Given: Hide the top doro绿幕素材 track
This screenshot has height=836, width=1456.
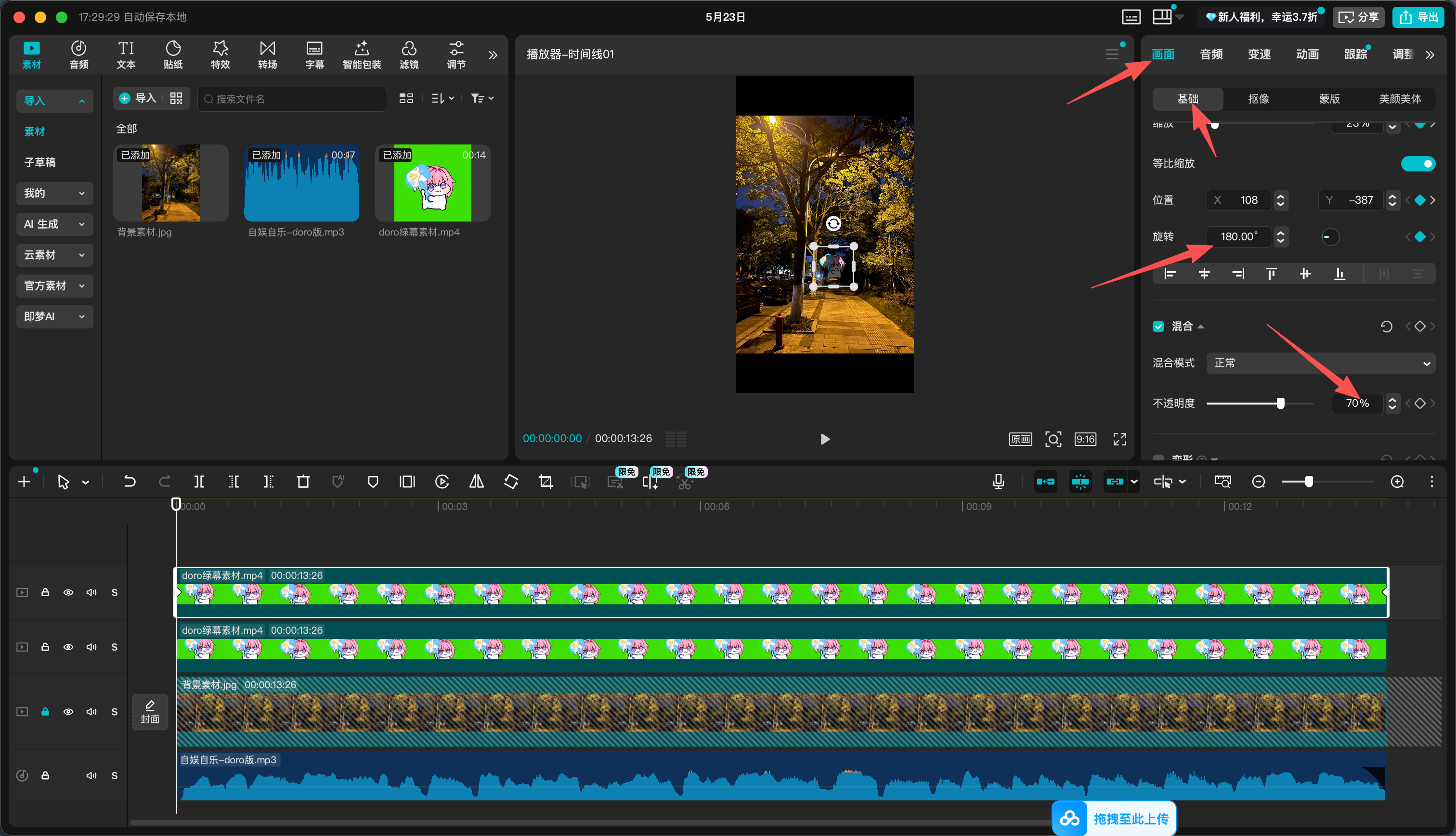Looking at the screenshot, I should point(68,592).
